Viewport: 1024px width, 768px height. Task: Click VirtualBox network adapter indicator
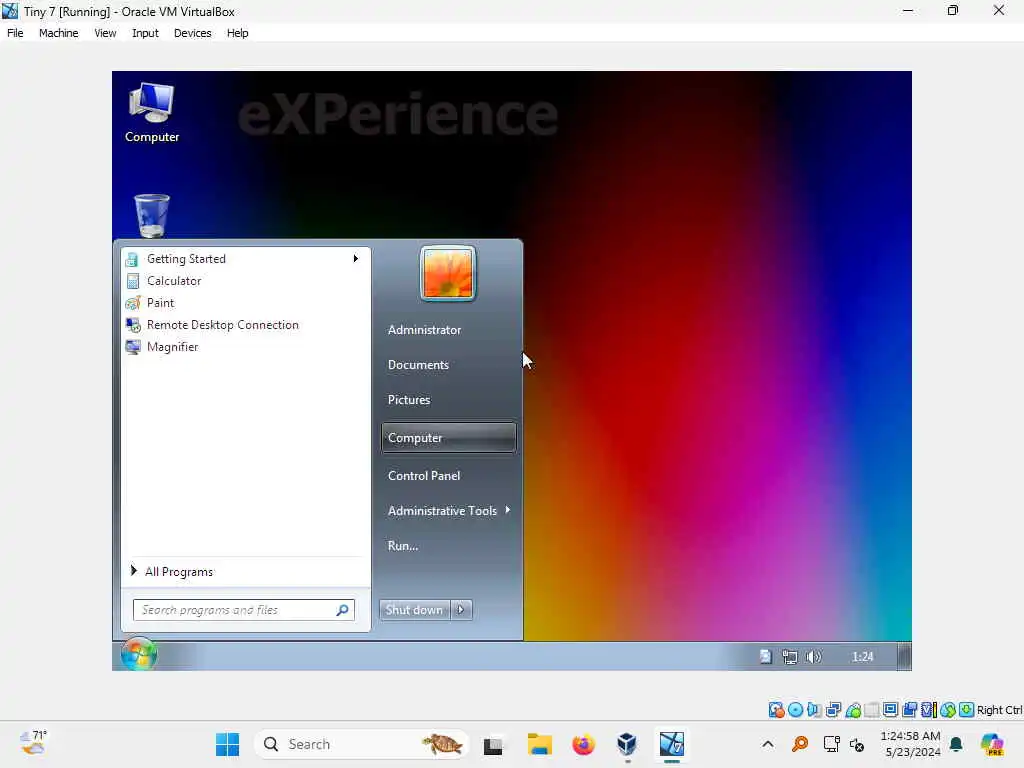[833, 710]
